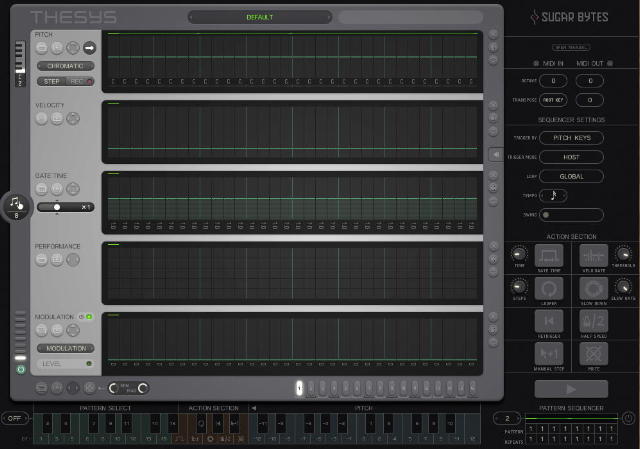Click first round icon in Gate Time lane

point(41,189)
